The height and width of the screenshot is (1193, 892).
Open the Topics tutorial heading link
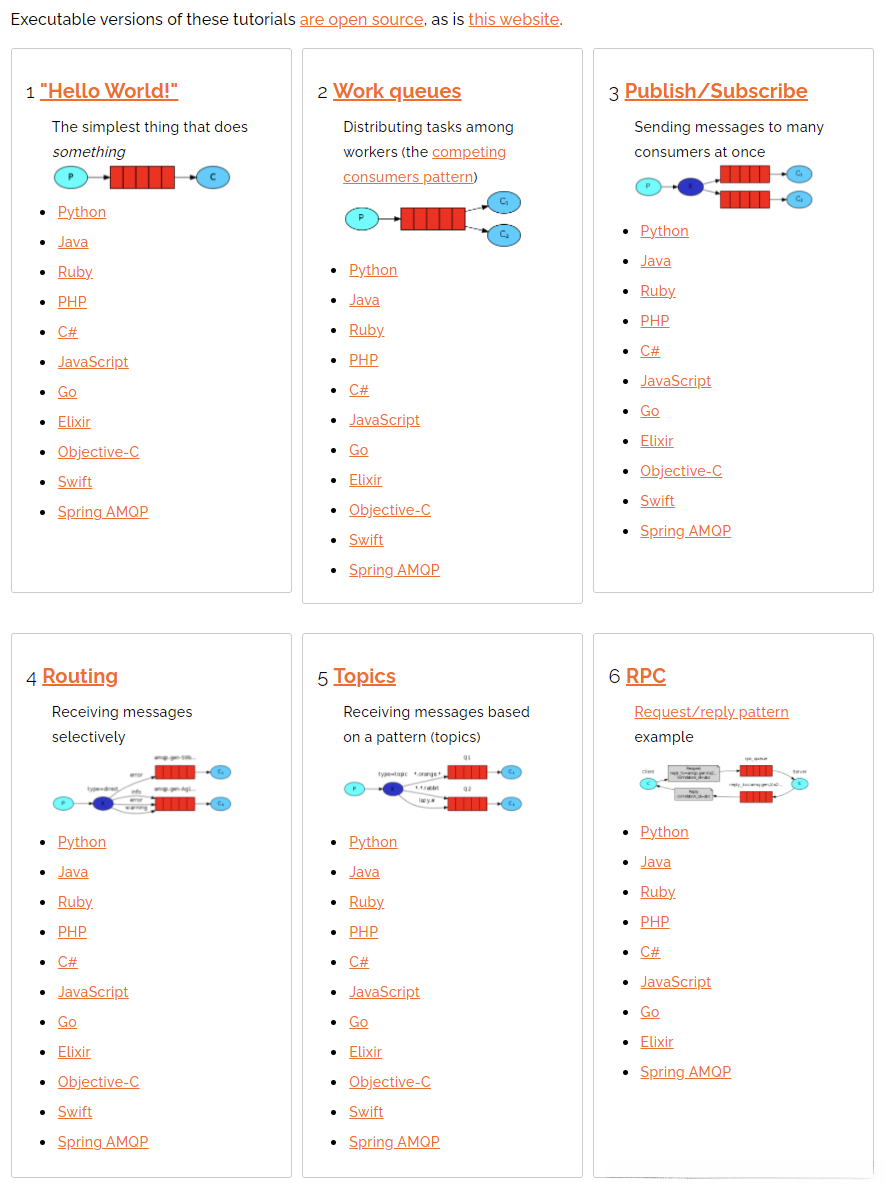click(364, 676)
